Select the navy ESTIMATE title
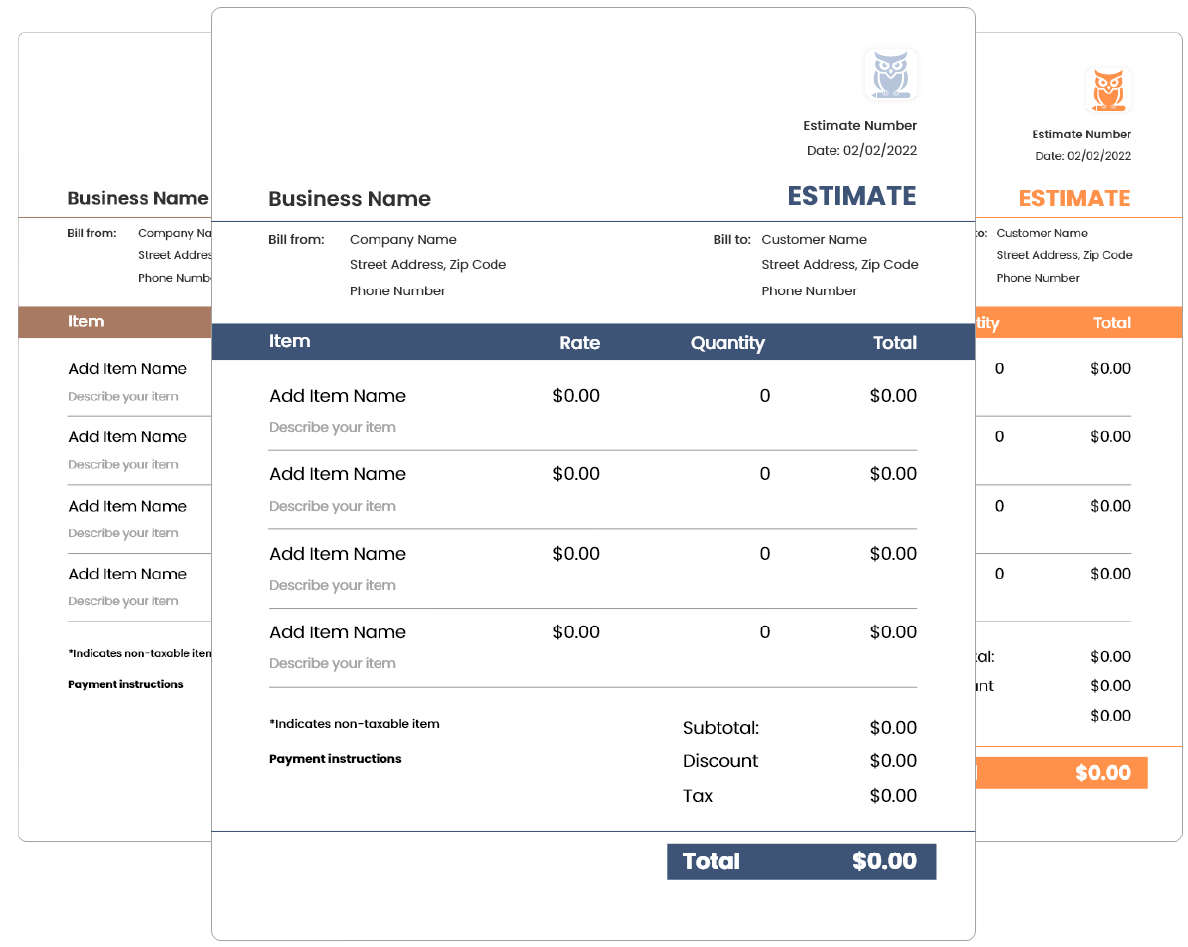This screenshot has width=1188, height=947. click(x=851, y=196)
